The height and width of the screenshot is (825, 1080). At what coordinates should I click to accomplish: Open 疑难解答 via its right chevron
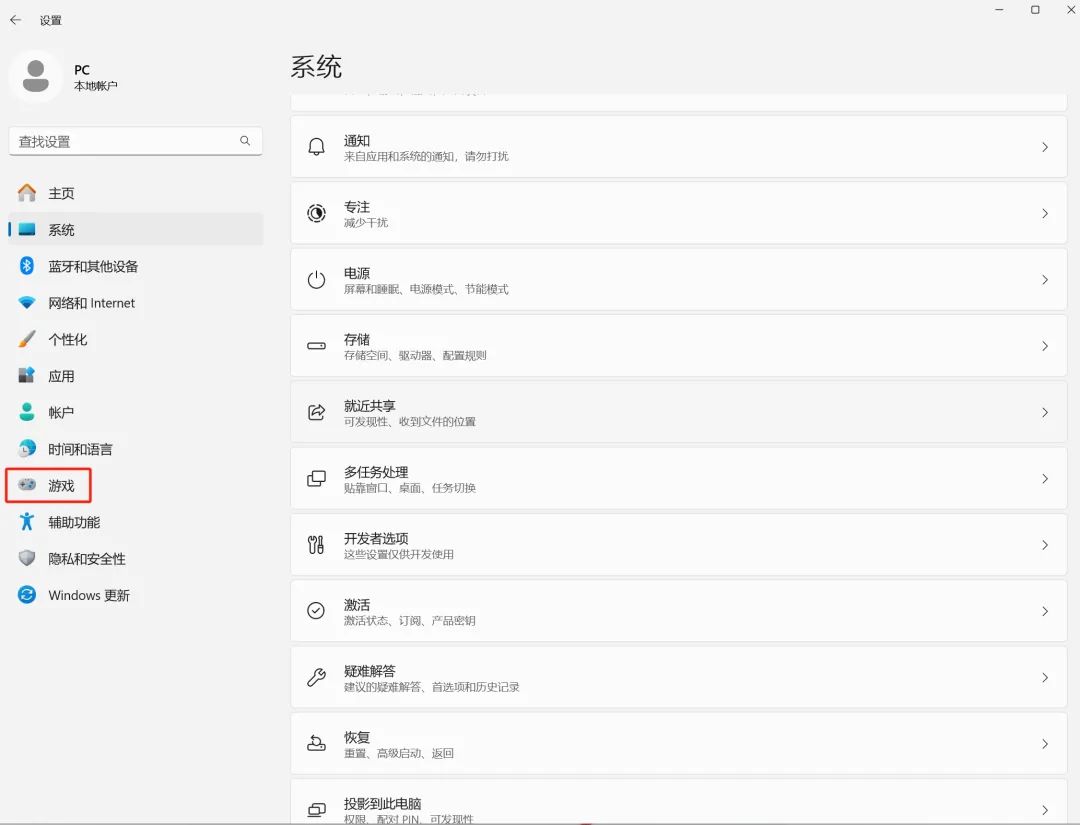1045,677
